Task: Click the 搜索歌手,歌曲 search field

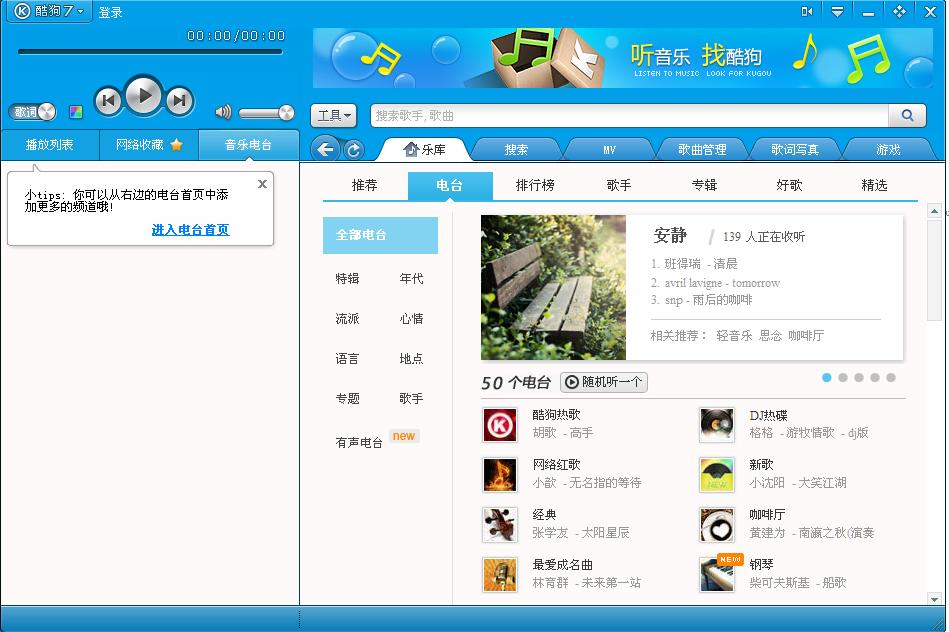Action: [x=629, y=116]
